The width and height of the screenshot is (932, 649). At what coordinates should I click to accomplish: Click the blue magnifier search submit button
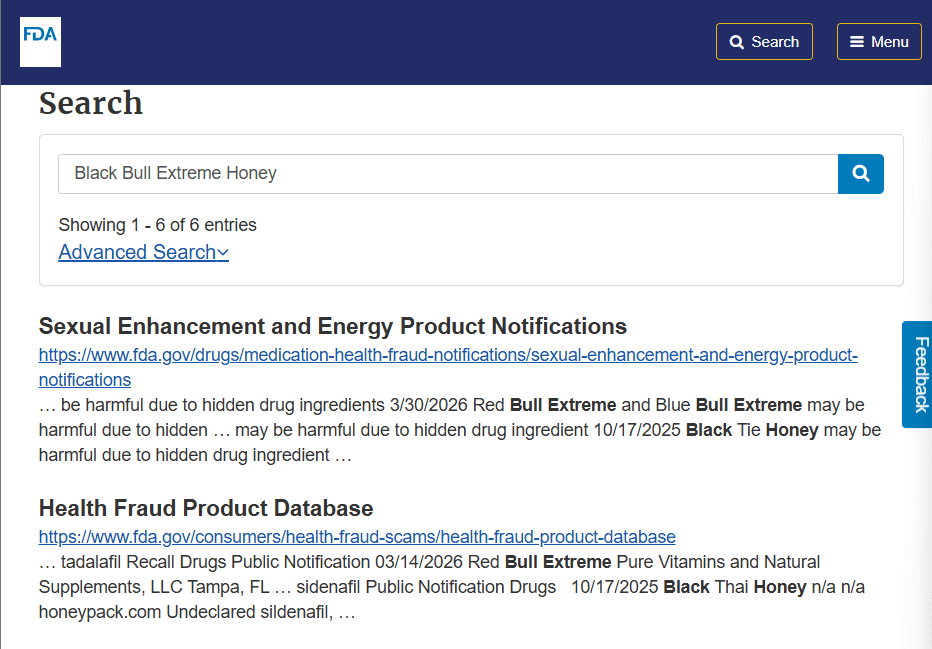[861, 174]
